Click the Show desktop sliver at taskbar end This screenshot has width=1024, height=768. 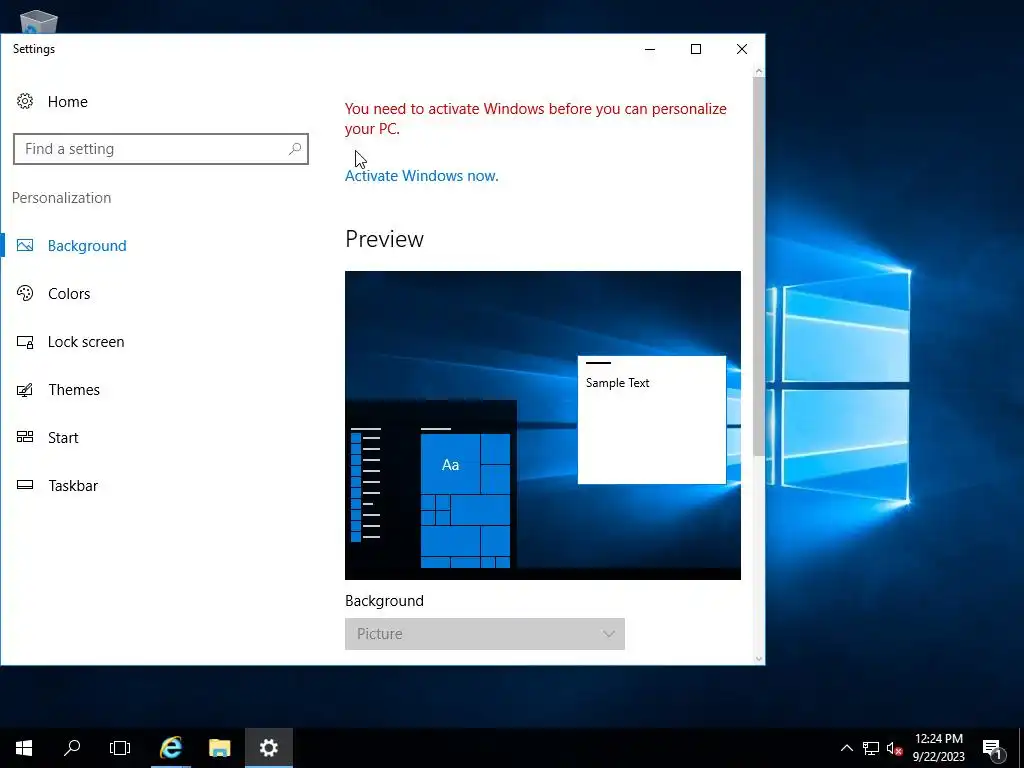click(1021, 748)
